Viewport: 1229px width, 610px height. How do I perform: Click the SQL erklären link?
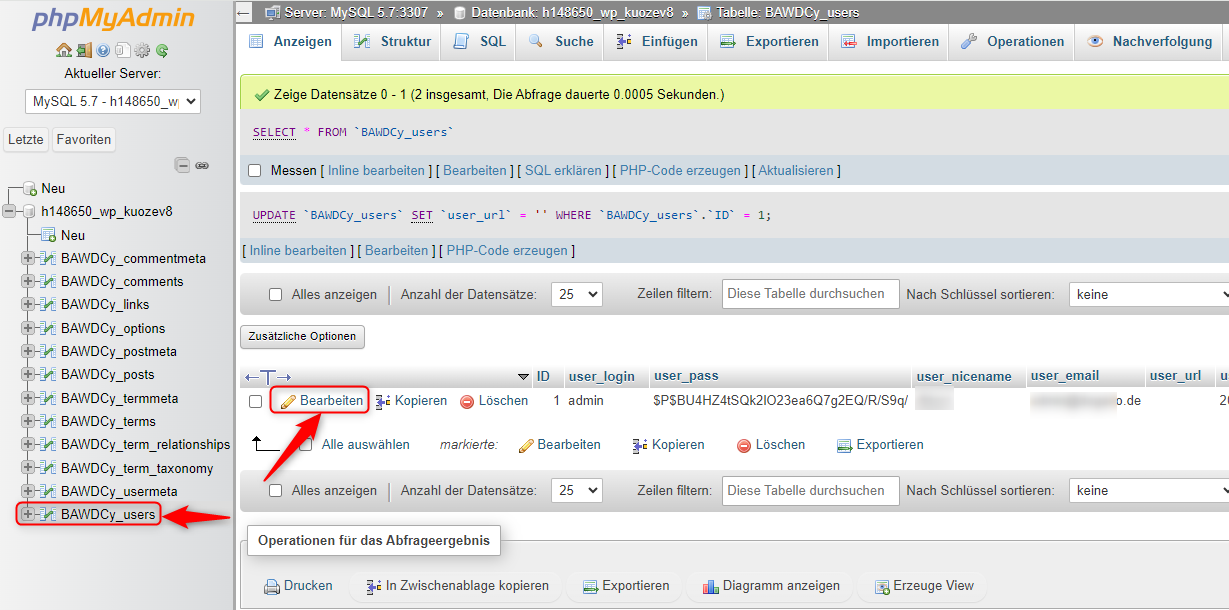point(563,171)
